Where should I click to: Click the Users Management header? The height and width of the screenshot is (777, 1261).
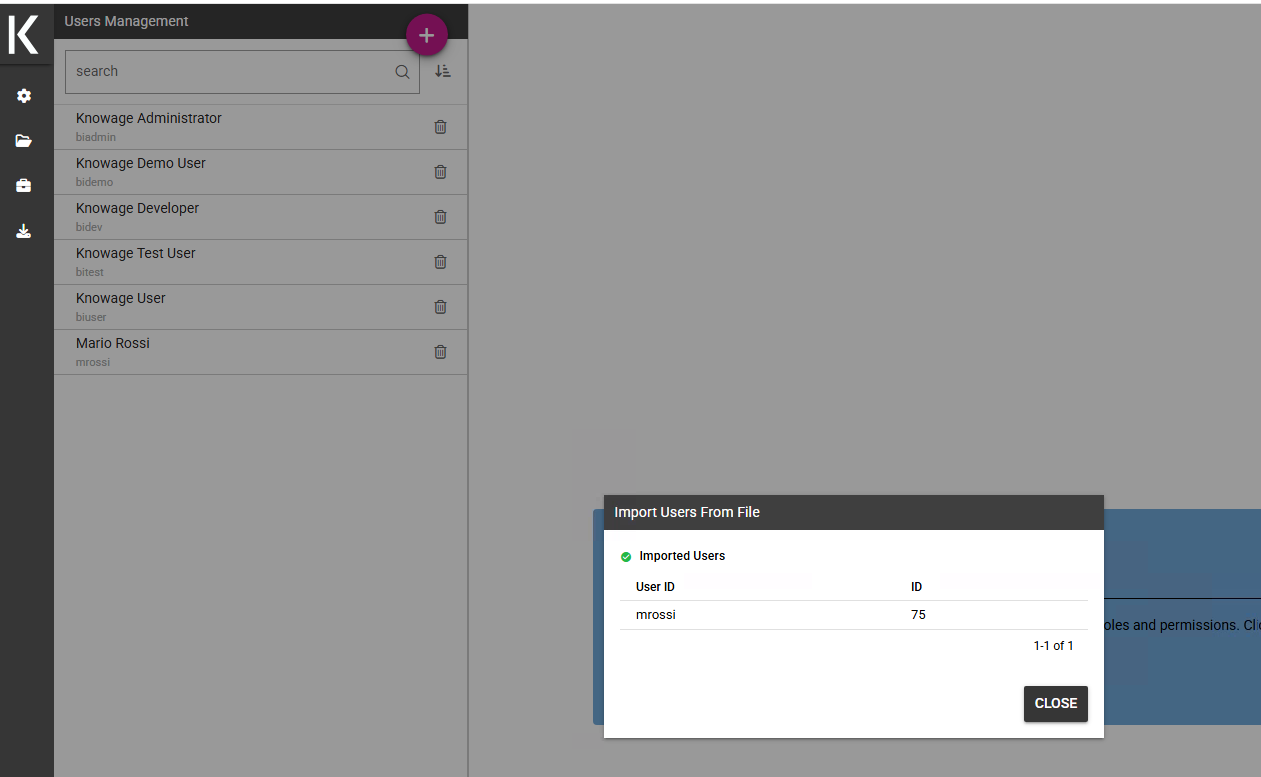click(126, 21)
